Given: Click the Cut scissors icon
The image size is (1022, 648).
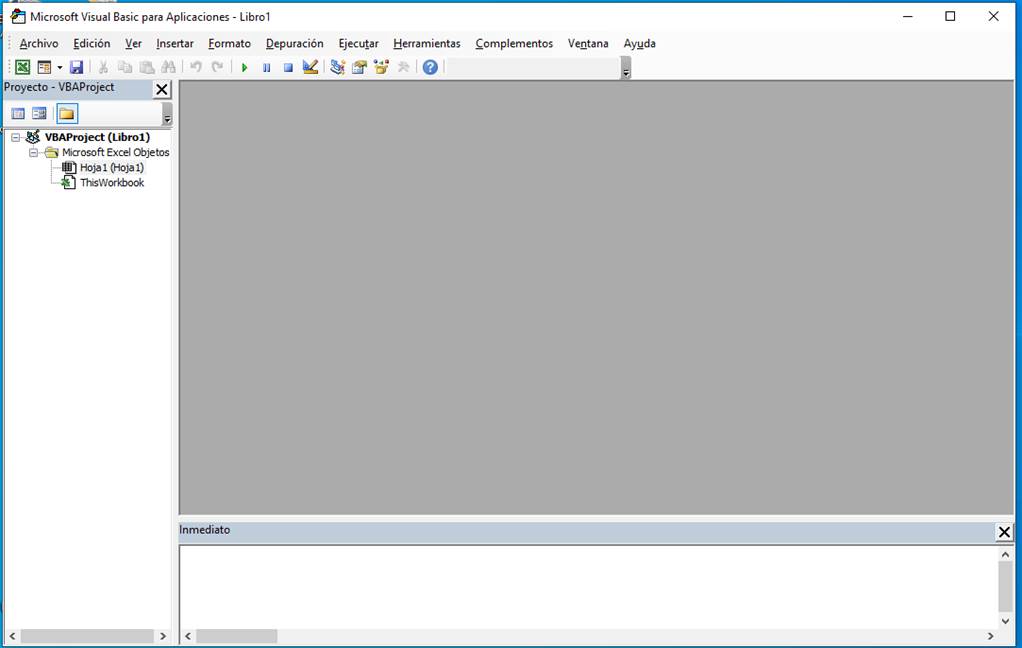Looking at the screenshot, I should point(103,67).
